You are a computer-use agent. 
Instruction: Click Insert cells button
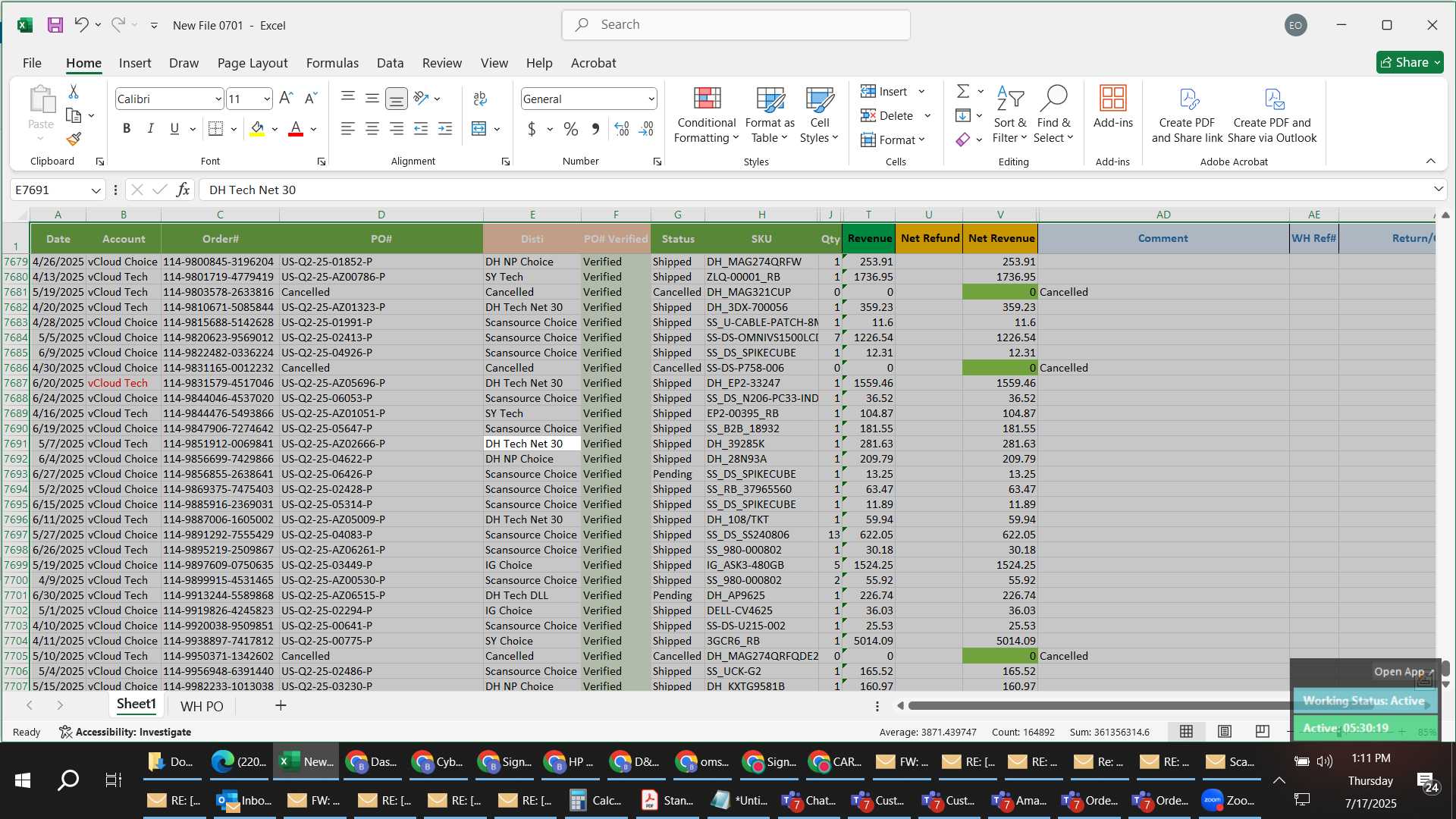pos(893,92)
